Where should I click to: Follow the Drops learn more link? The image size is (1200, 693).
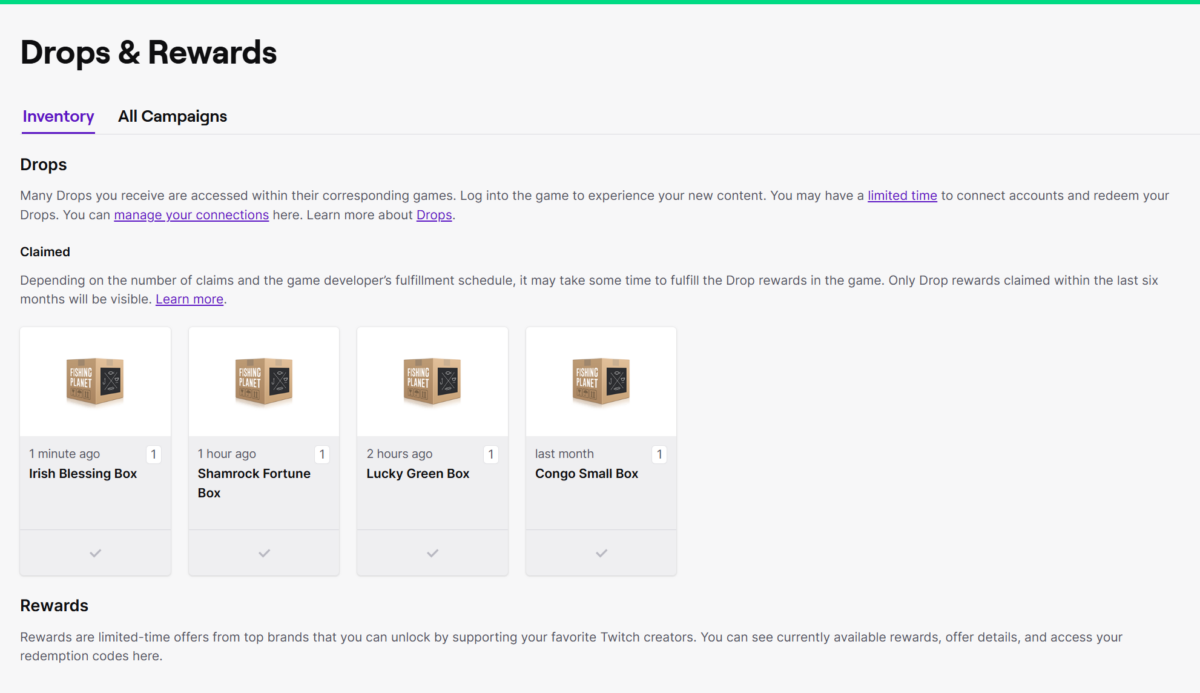coord(434,215)
